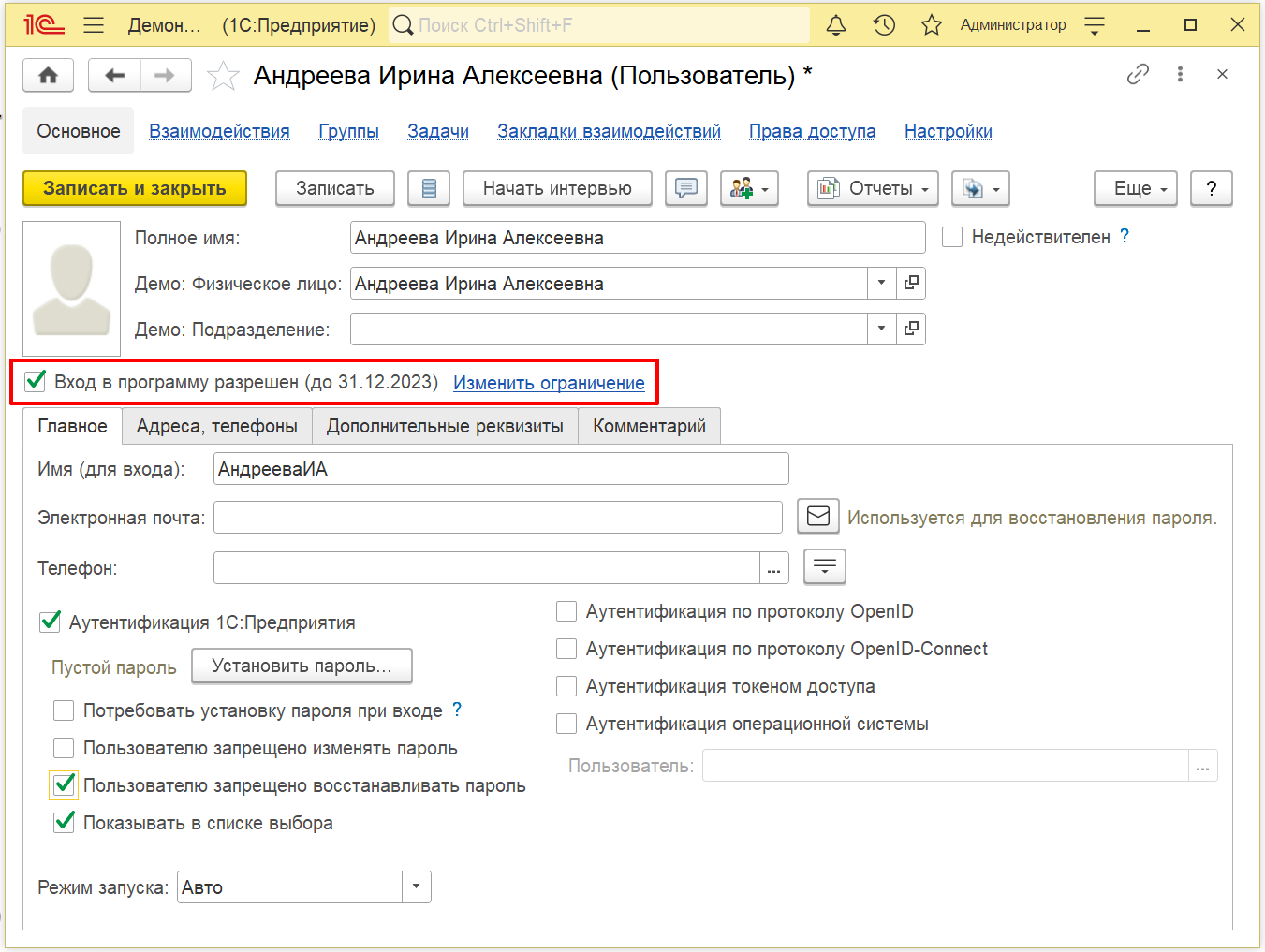Open linked Подразделение record icon

pyautogui.click(x=911, y=329)
